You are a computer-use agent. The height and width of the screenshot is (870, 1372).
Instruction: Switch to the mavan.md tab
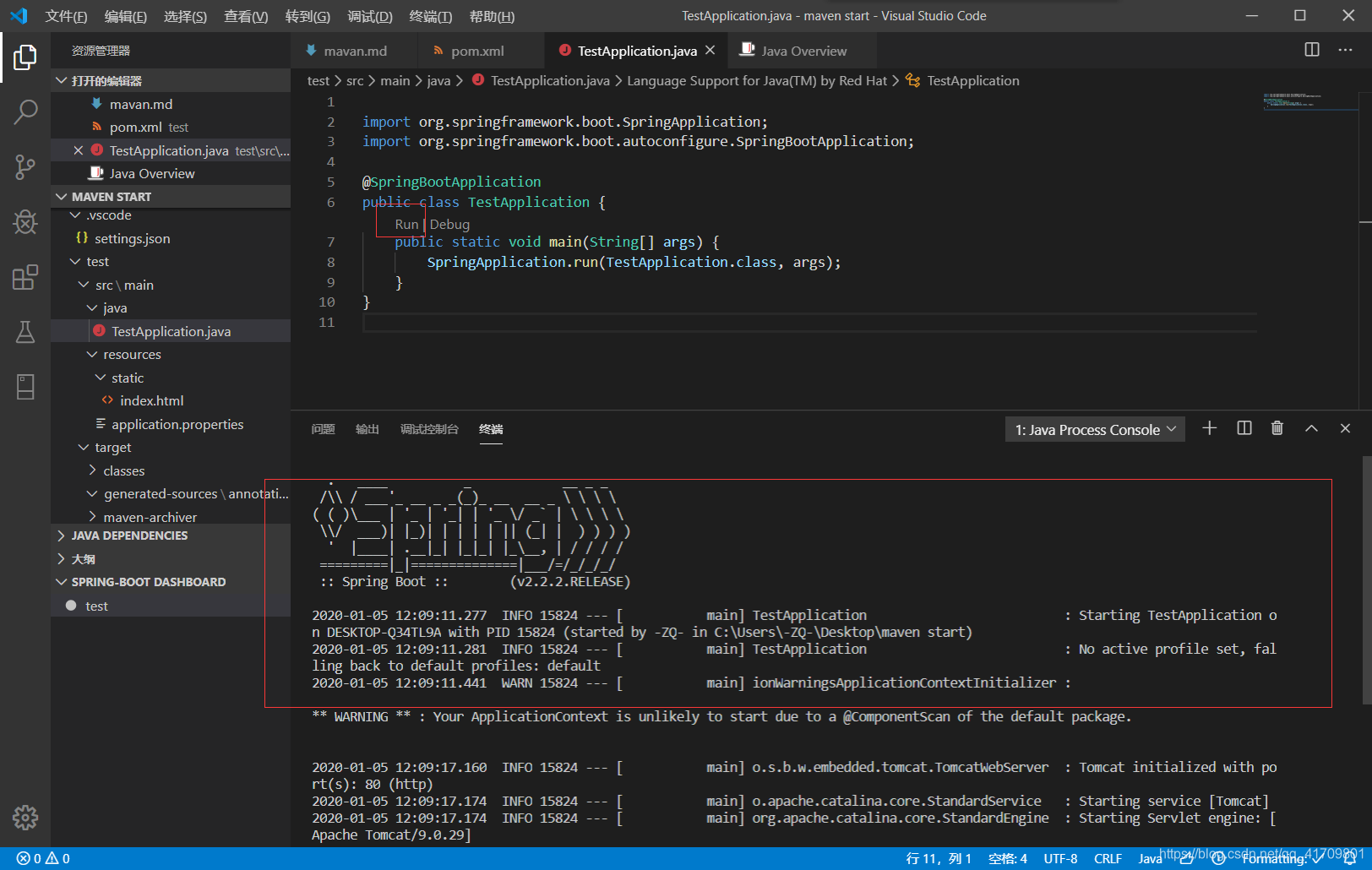point(354,51)
